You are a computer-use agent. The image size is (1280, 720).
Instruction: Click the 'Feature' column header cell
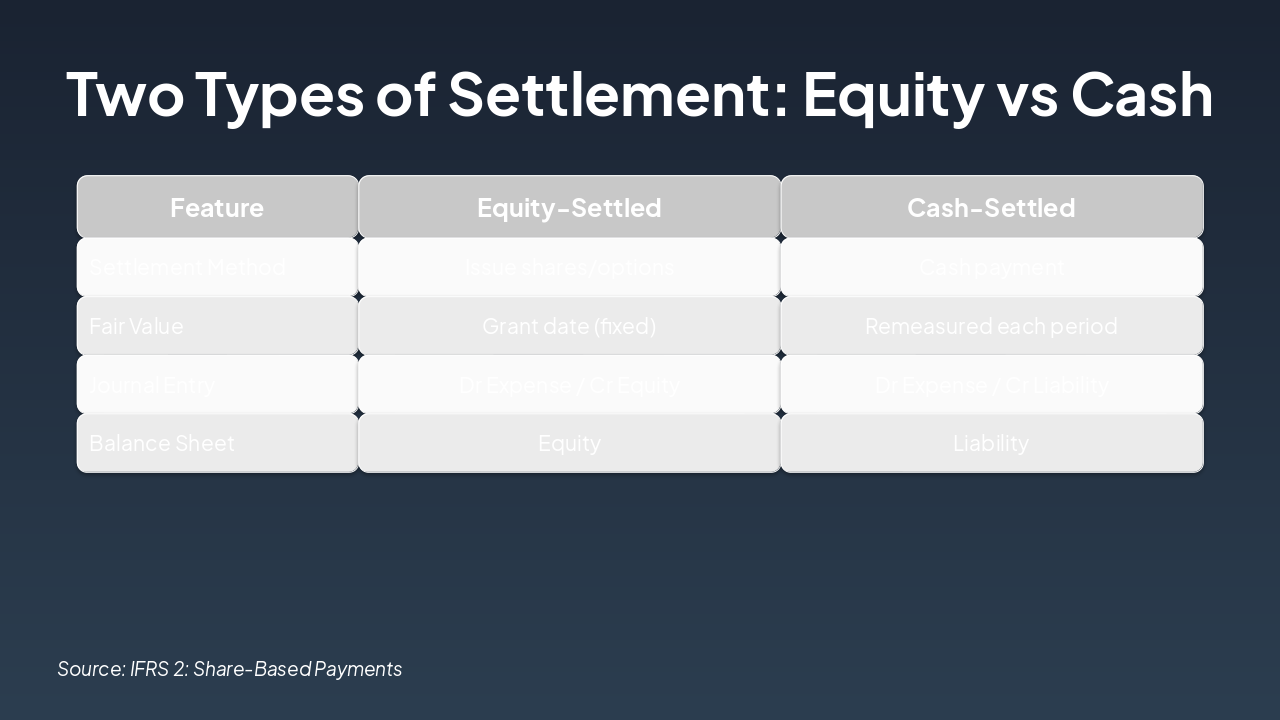pos(217,207)
